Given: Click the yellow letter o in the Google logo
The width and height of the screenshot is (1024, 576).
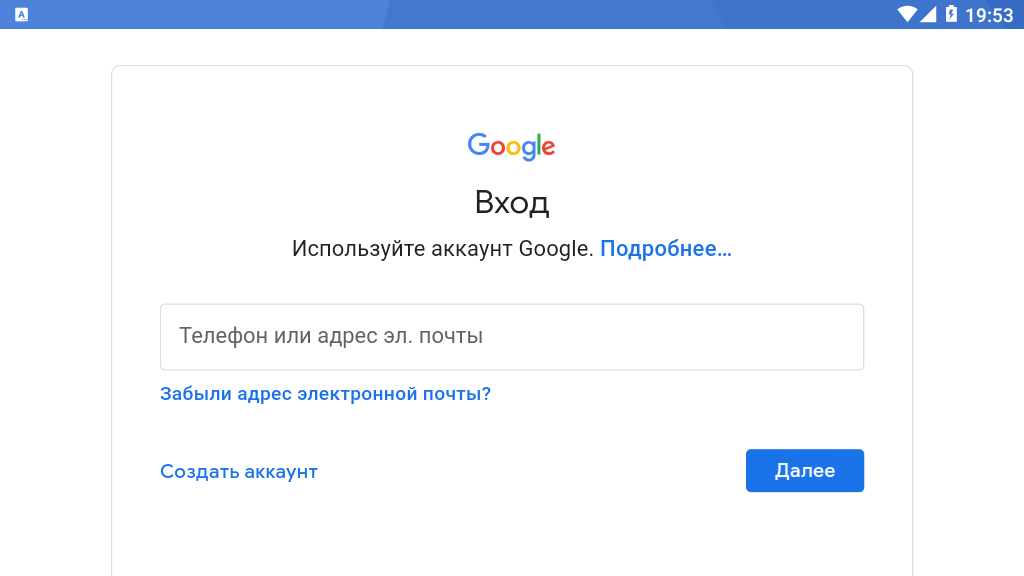Looking at the screenshot, I should click(x=515, y=148).
